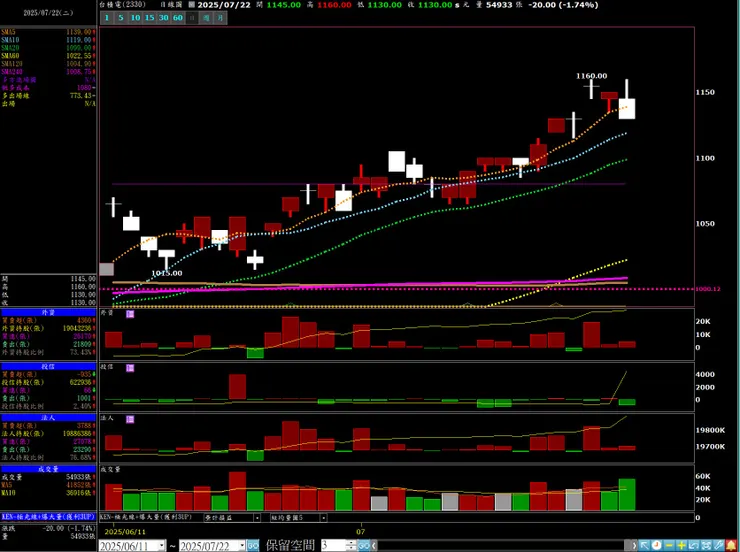Switch to the 1-minute timeframe

(107, 18)
